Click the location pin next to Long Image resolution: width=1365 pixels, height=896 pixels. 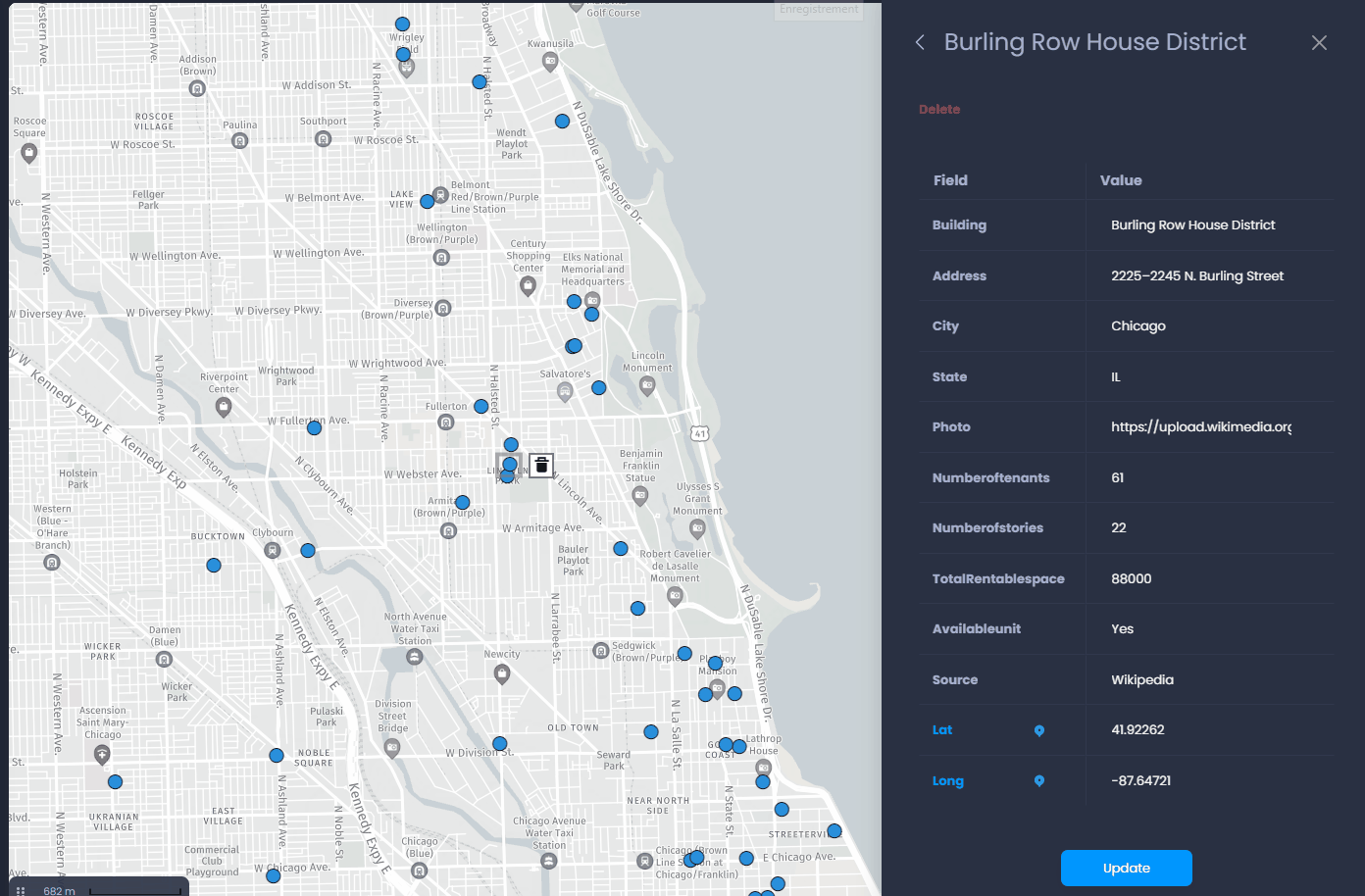(x=1039, y=781)
